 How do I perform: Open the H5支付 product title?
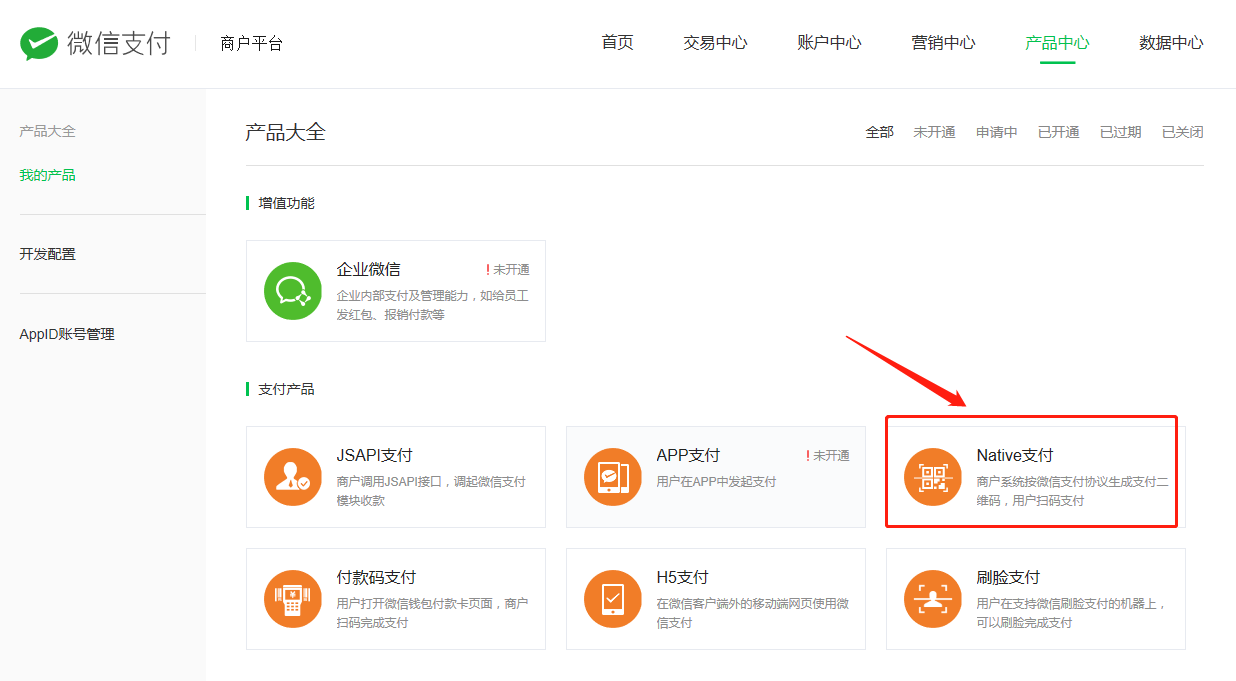coord(683,577)
